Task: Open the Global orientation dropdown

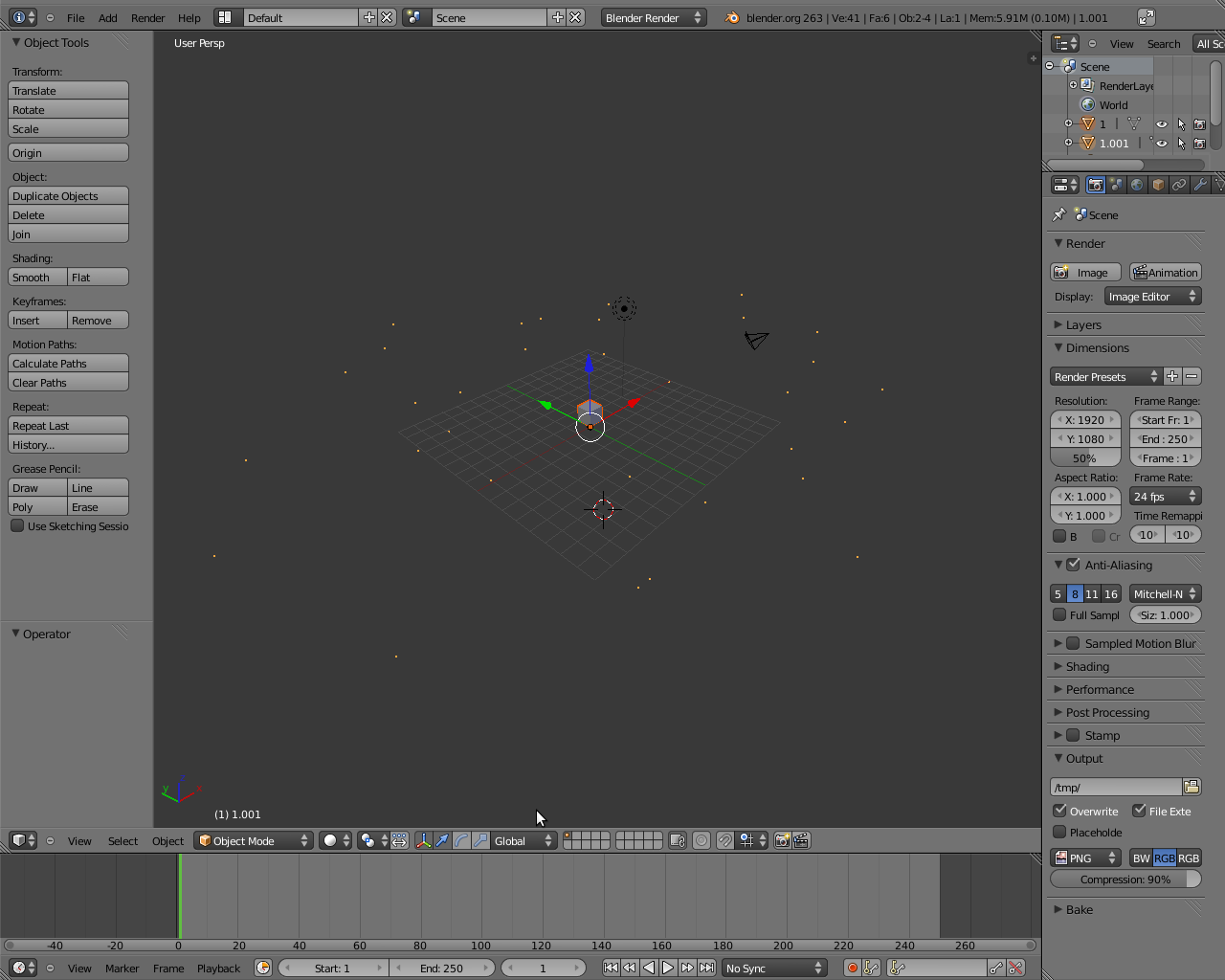Action: coord(523,840)
